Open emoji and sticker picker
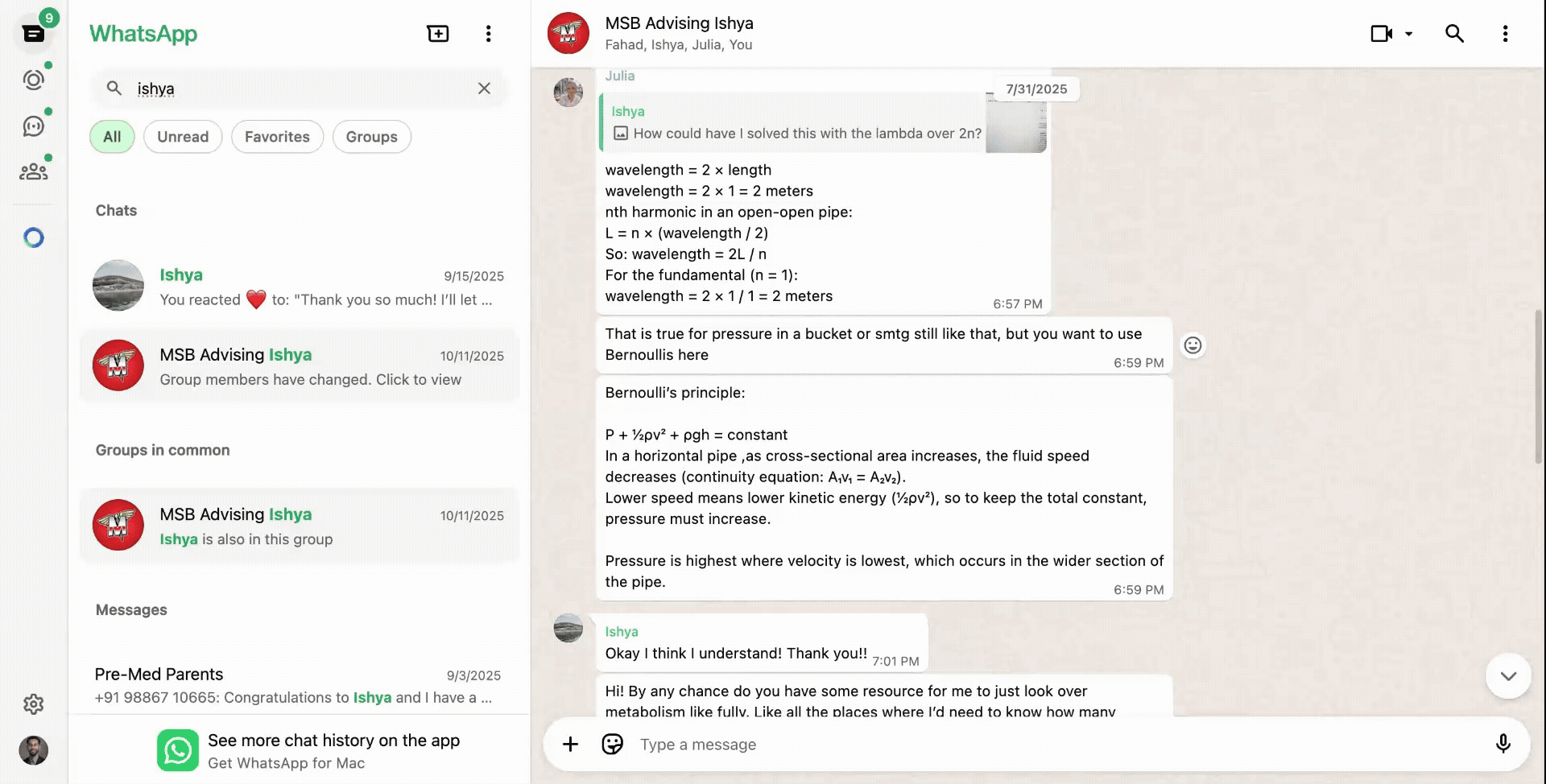Image resolution: width=1546 pixels, height=784 pixels. [612, 745]
